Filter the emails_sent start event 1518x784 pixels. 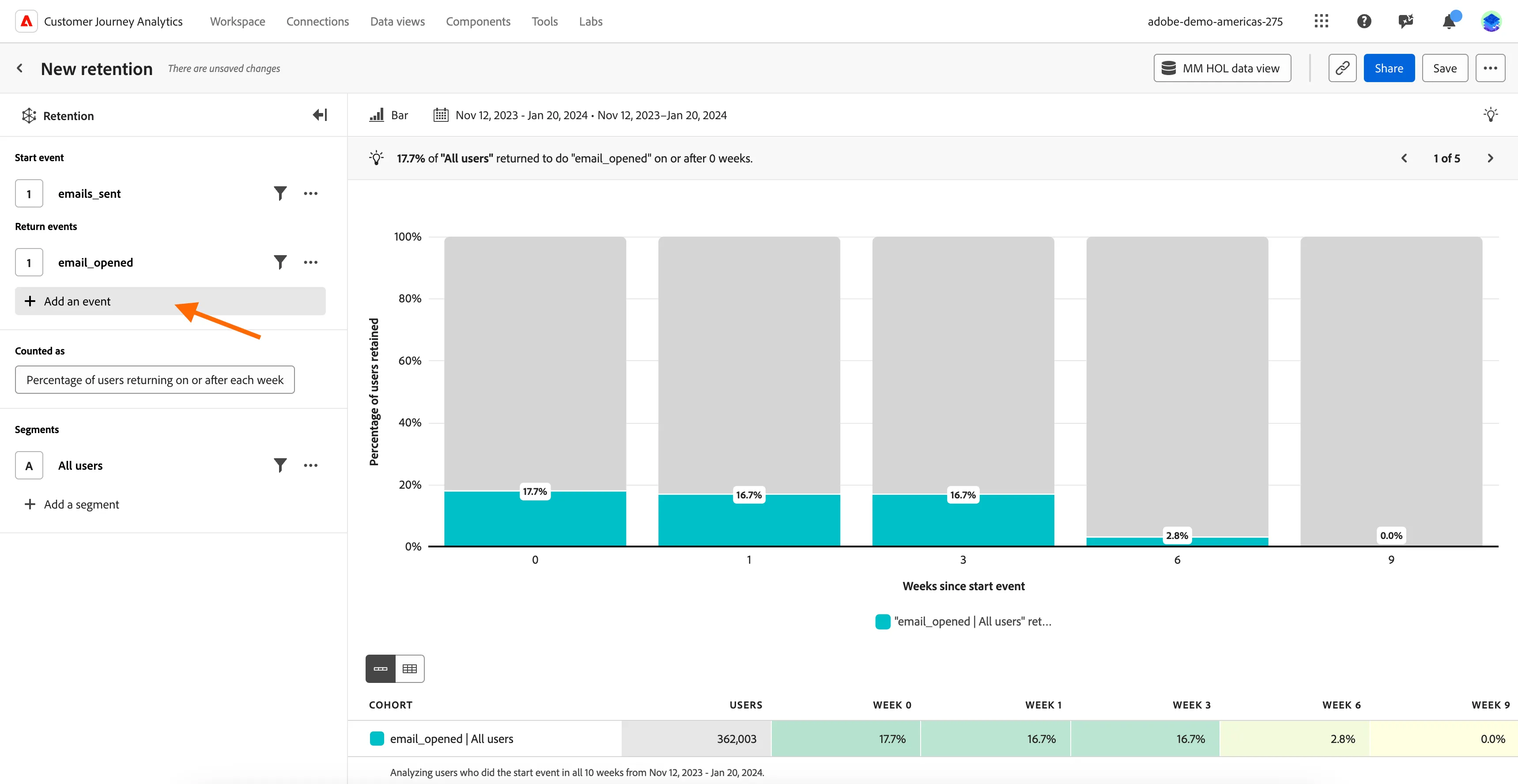[x=280, y=193]
